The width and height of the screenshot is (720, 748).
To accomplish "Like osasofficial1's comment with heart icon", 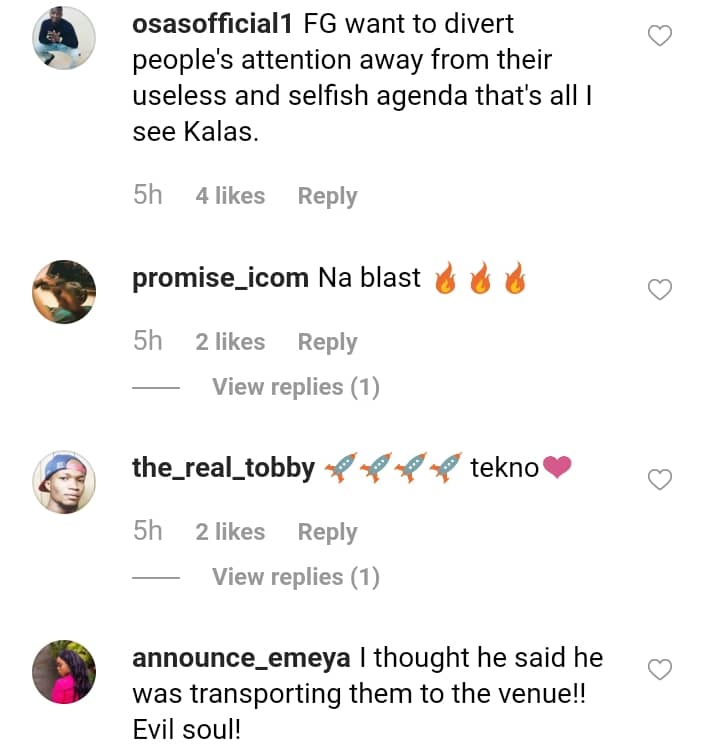I will pyautogui.click(x=661, y=37).
